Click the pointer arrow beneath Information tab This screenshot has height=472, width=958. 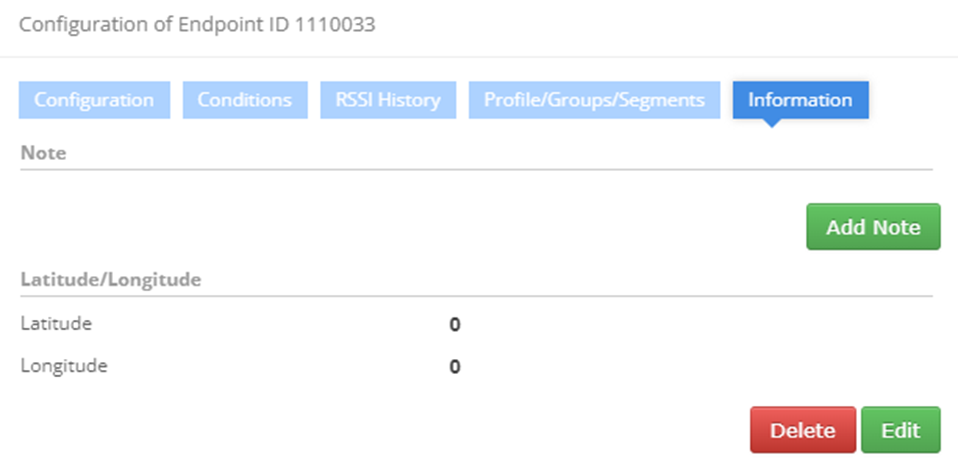point(771,123)
